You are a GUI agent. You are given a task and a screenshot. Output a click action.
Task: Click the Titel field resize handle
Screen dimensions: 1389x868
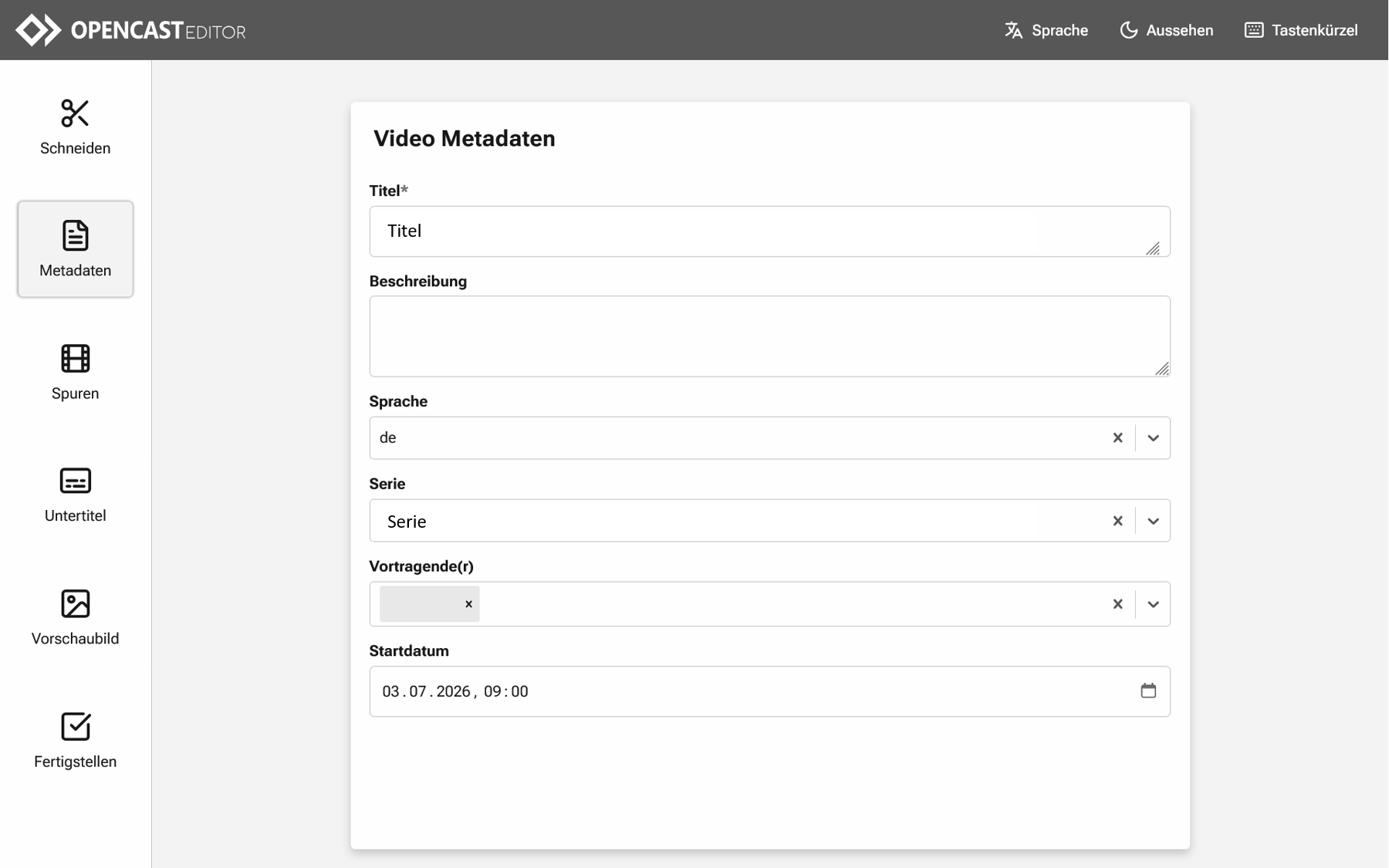(x=1153, y=248)
